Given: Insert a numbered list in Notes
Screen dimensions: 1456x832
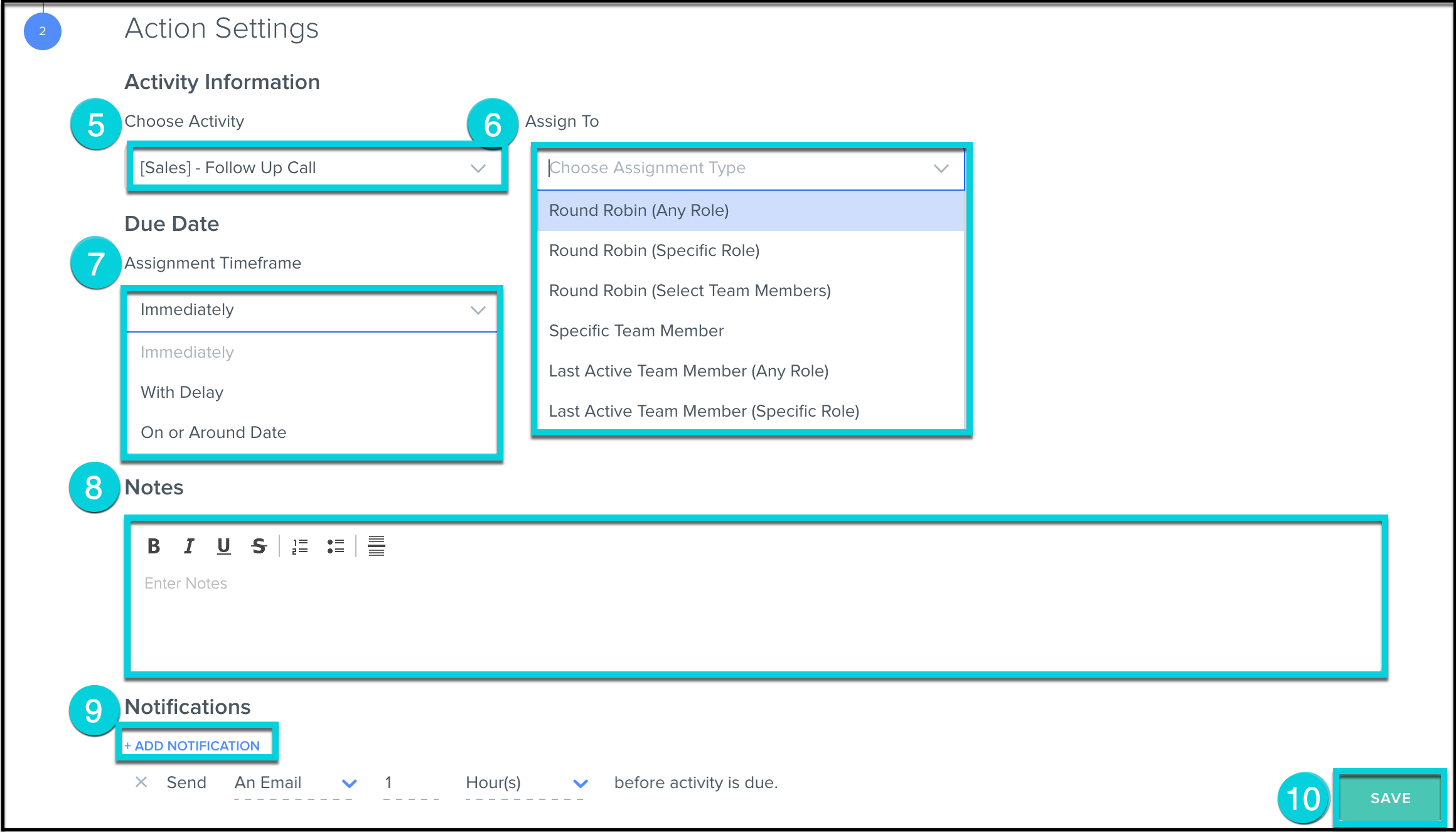Looking at the screenshot, I should pos(300,546).
